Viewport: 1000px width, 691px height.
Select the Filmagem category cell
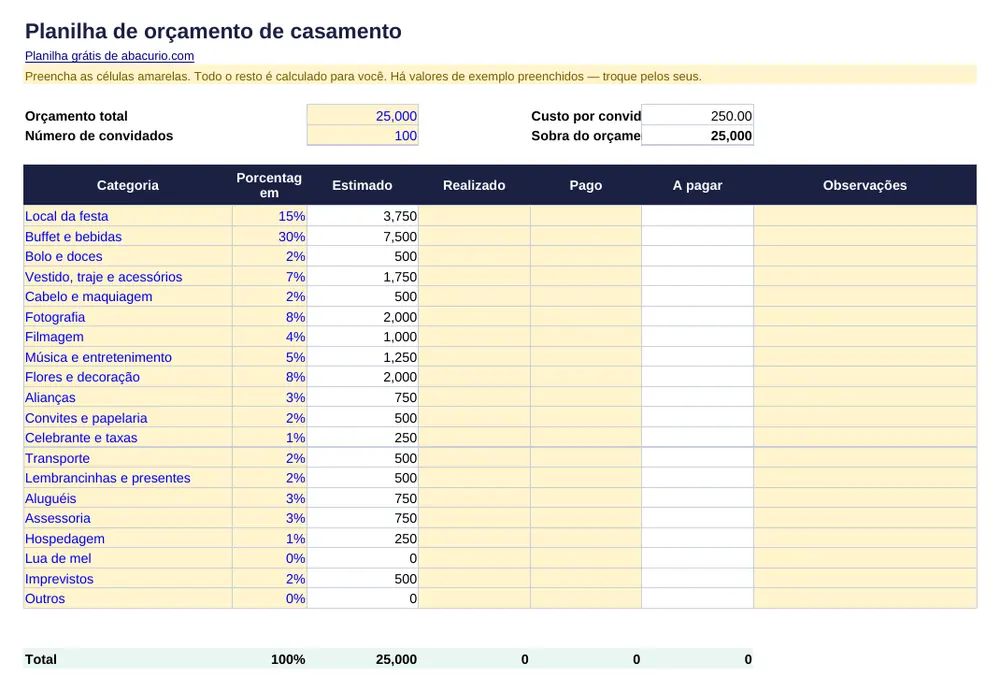[128, 337]
